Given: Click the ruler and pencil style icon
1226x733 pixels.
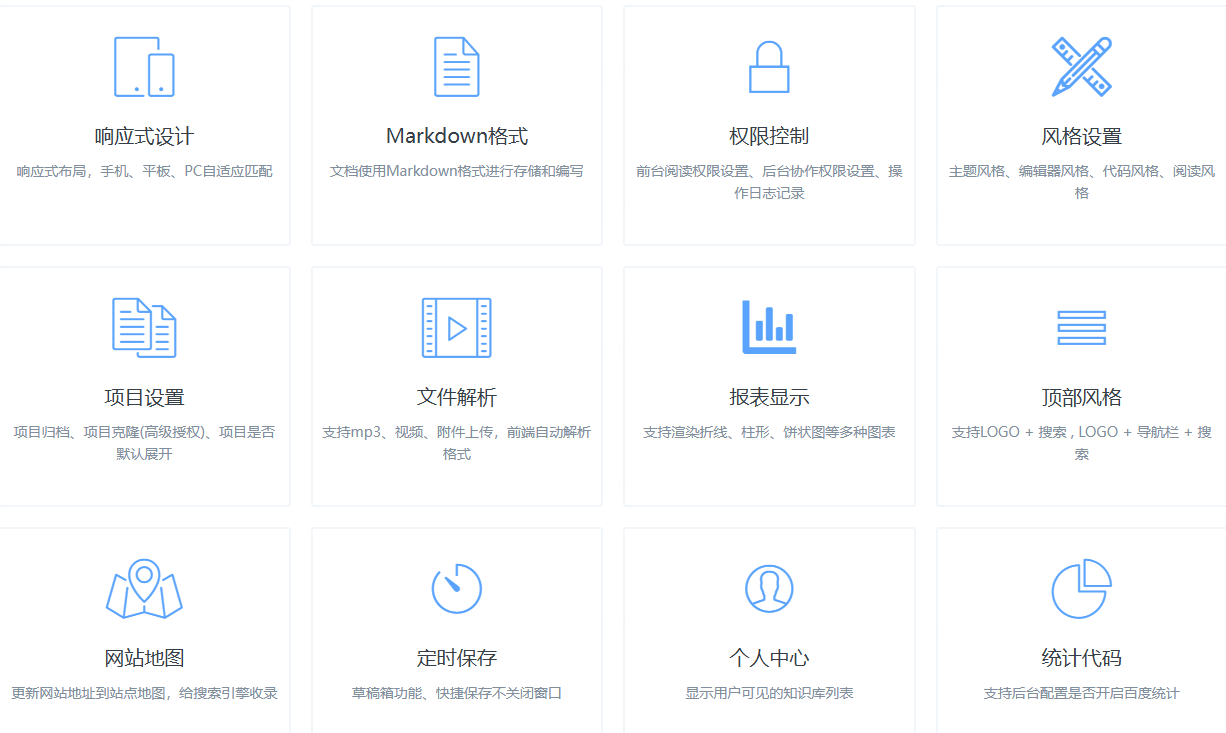Looking at the screenshot, I should click(1081, 67).
